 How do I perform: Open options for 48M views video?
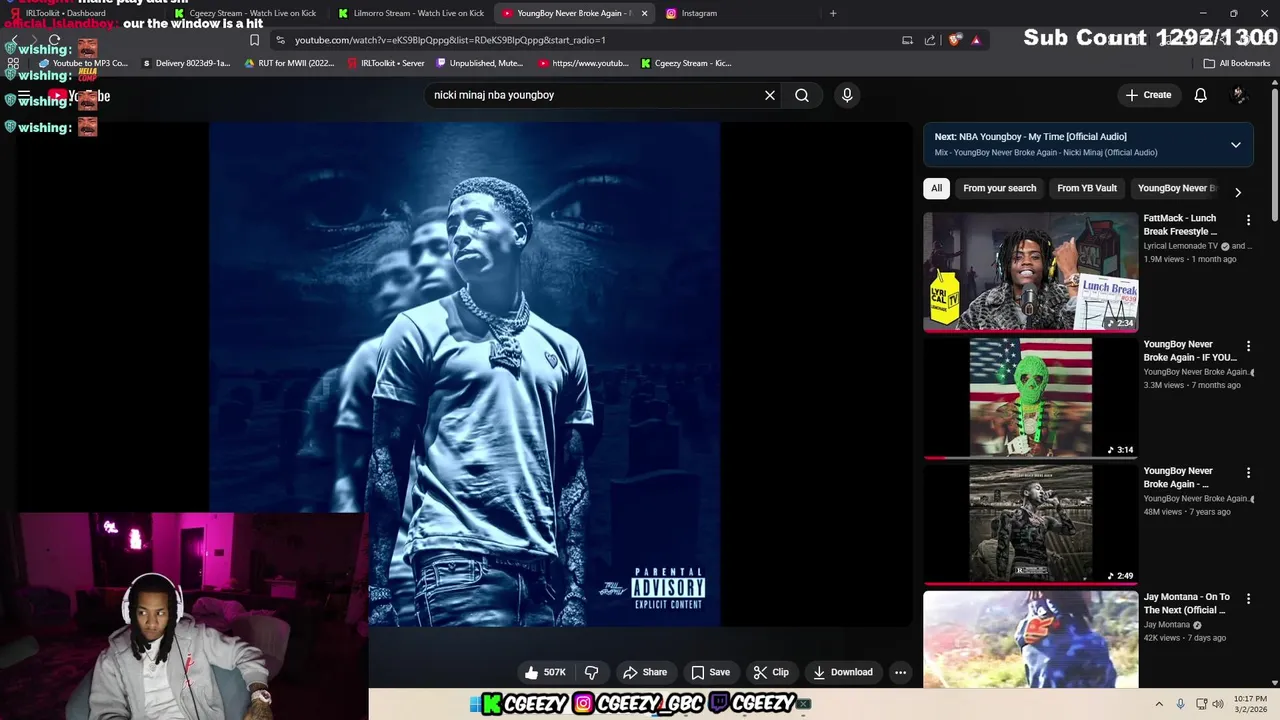(x=1248, y=472)
